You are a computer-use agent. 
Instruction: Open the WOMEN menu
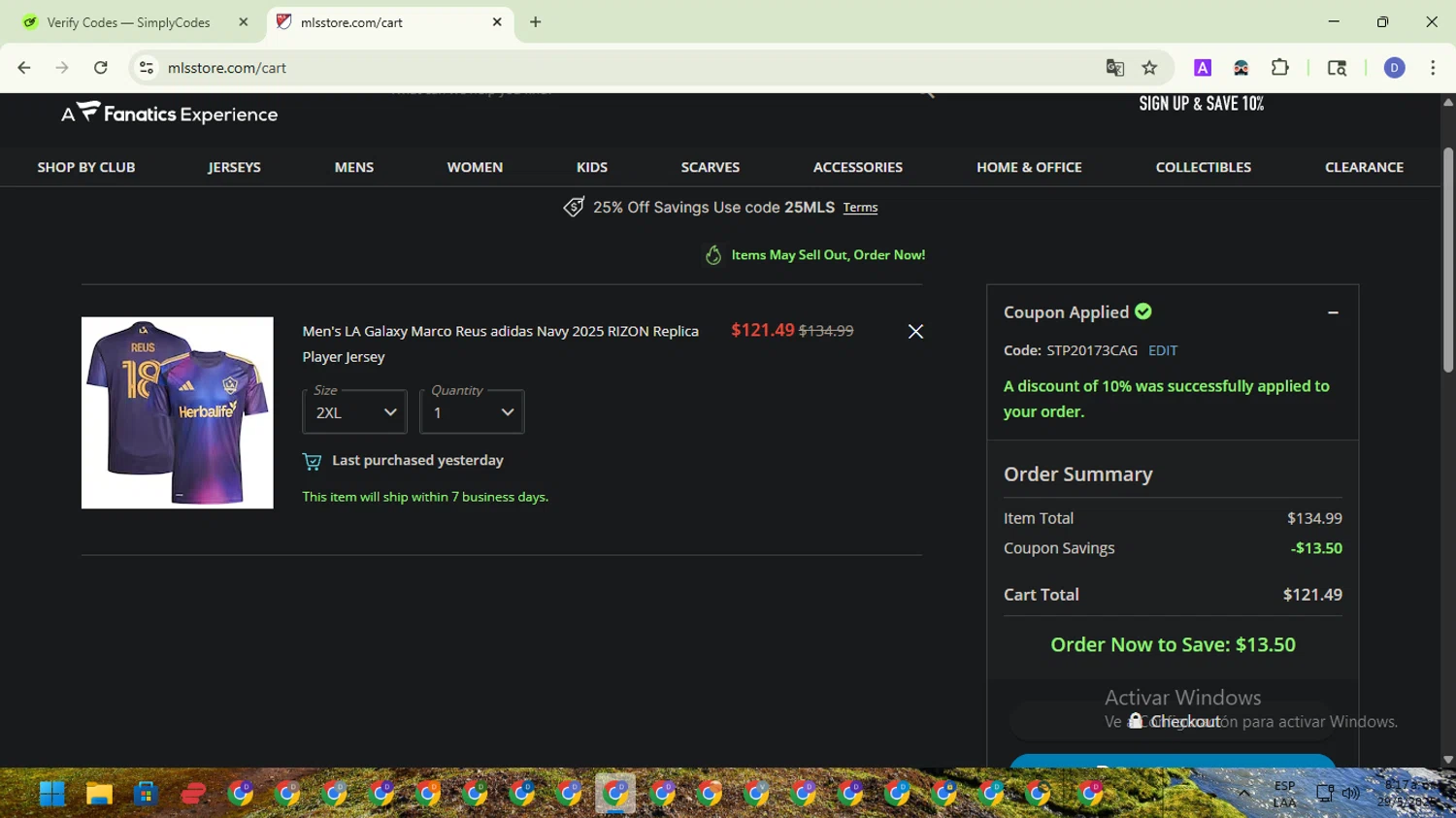(475, 167)
